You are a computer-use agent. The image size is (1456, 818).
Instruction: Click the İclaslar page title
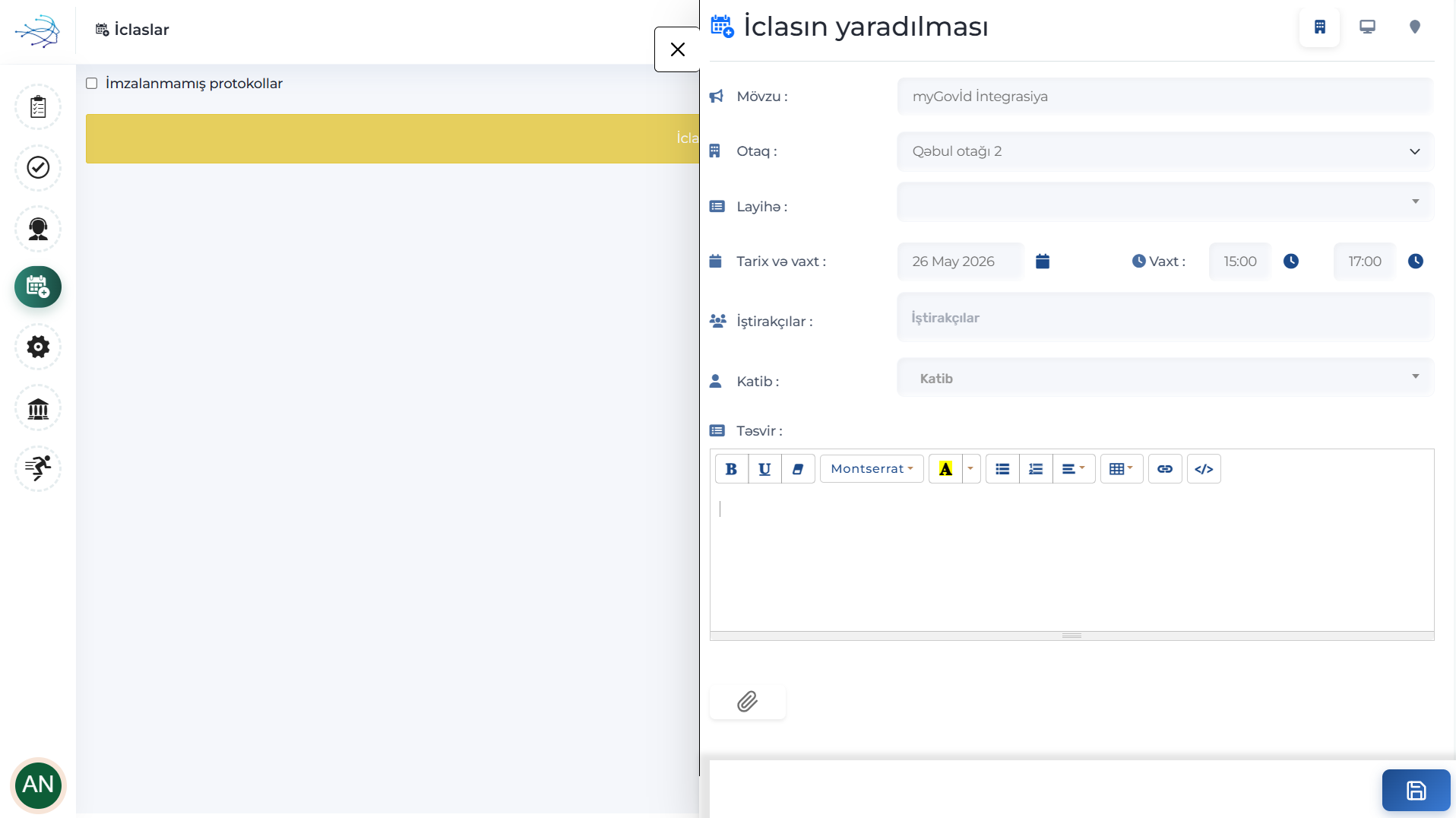coord(141,30)
